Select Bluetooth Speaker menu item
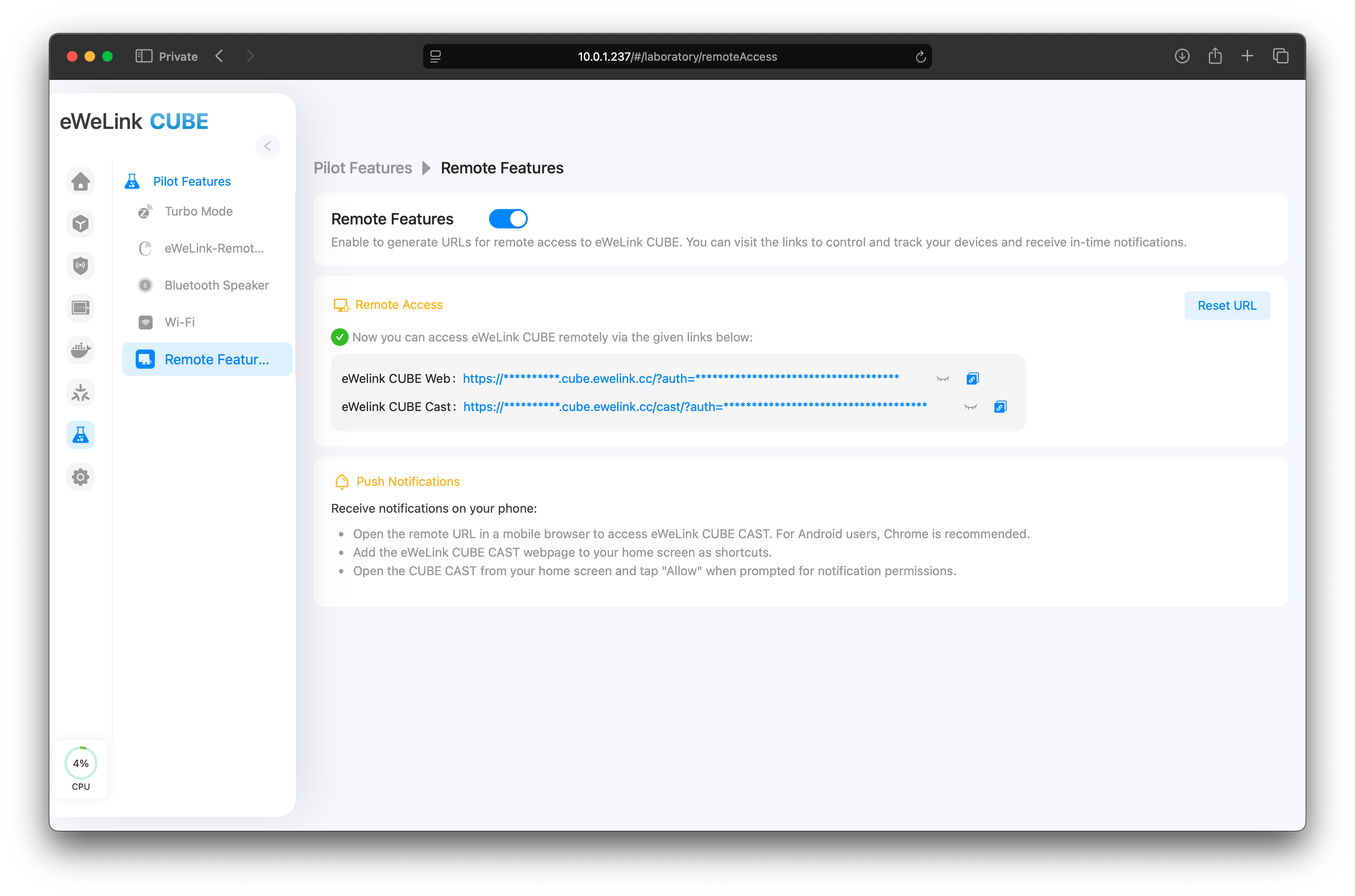Screen dimensions: 1355x896 click(216, 285)
